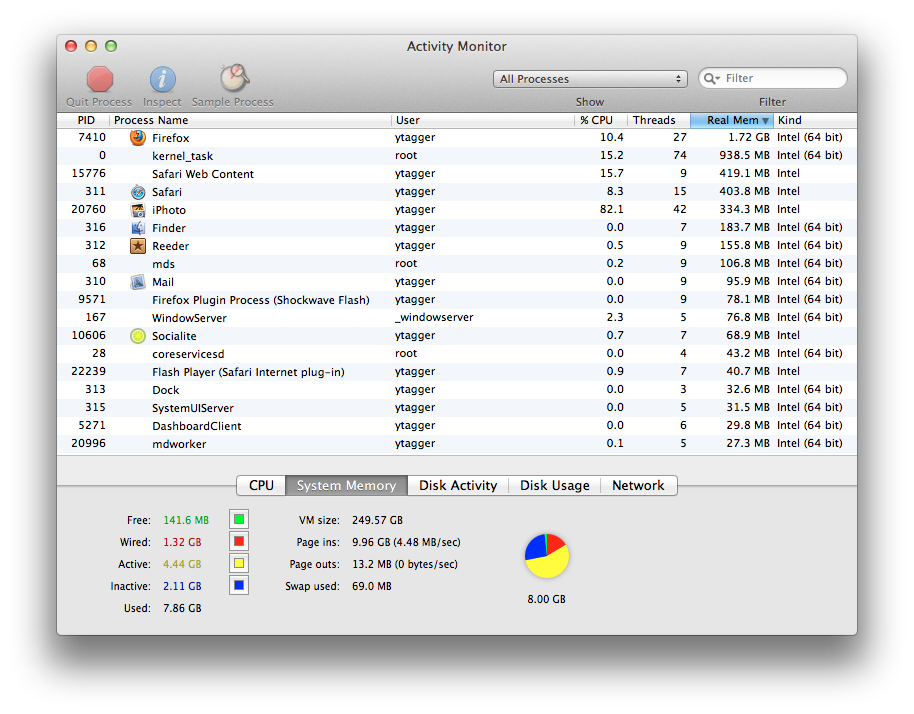Viewport: 914px width, 714px height.
Task: Click the Page outs 13.2 MB value
Action: coord(405,564)
